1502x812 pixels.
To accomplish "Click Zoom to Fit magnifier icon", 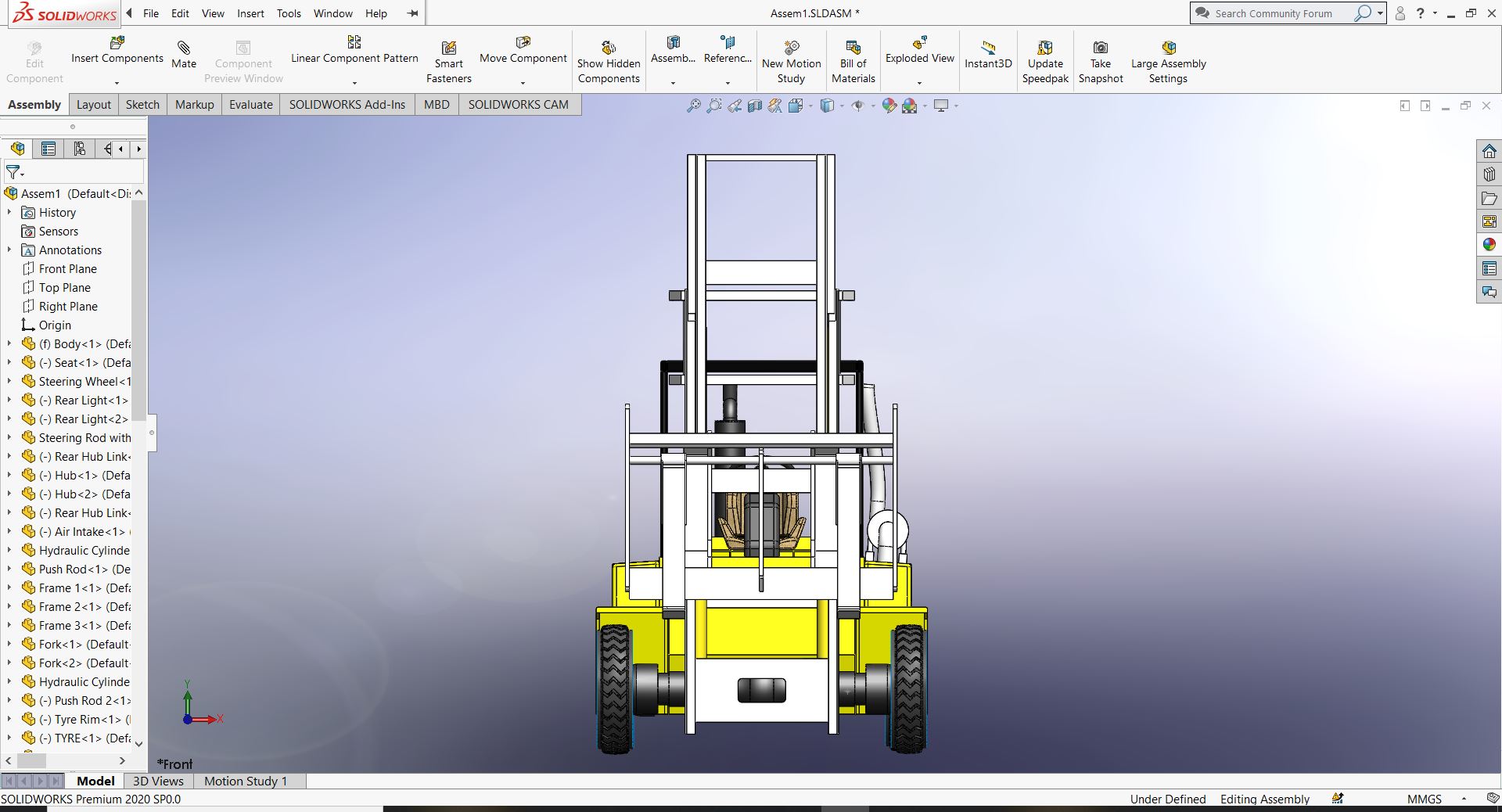I will pos(693,106).
